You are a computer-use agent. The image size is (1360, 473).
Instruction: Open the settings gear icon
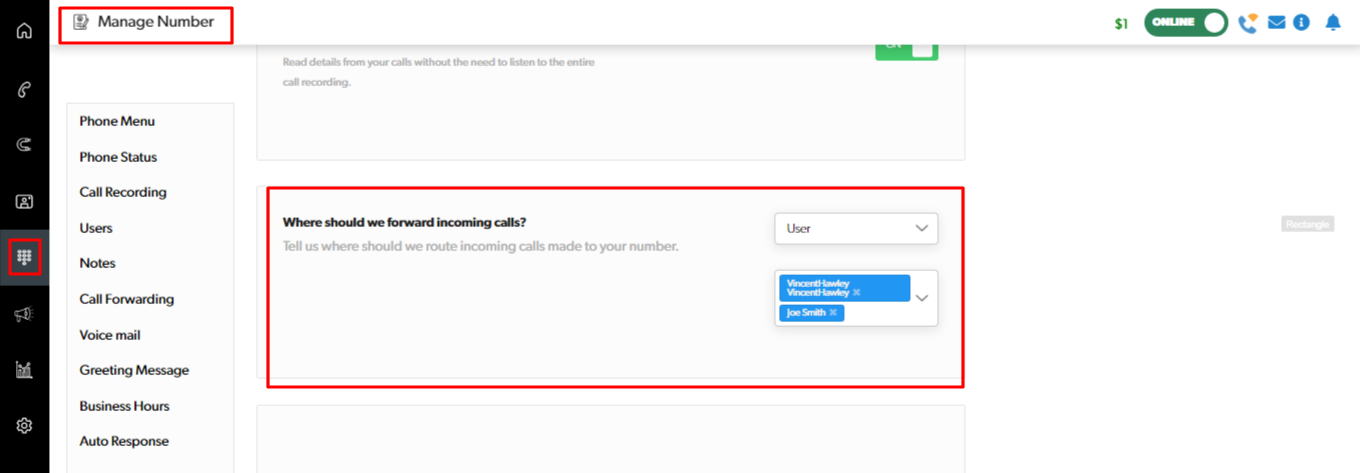[x=24, y=426]
